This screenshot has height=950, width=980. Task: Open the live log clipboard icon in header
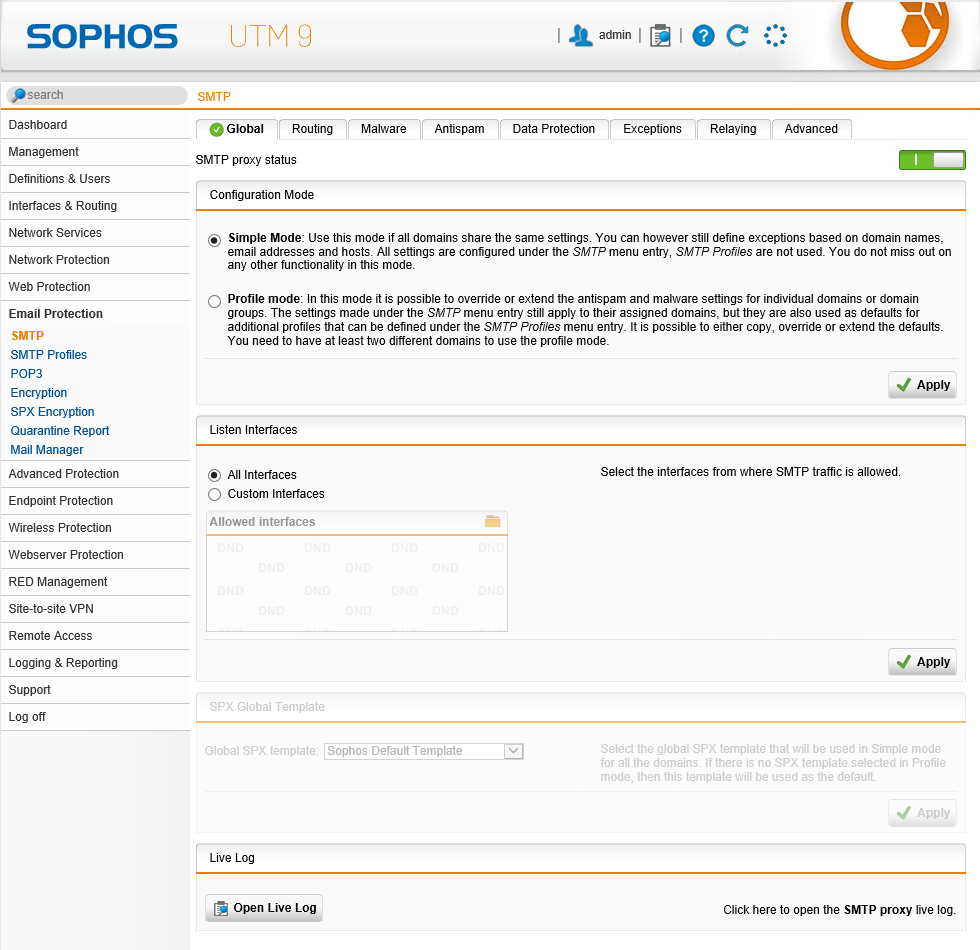pos(660,36)
